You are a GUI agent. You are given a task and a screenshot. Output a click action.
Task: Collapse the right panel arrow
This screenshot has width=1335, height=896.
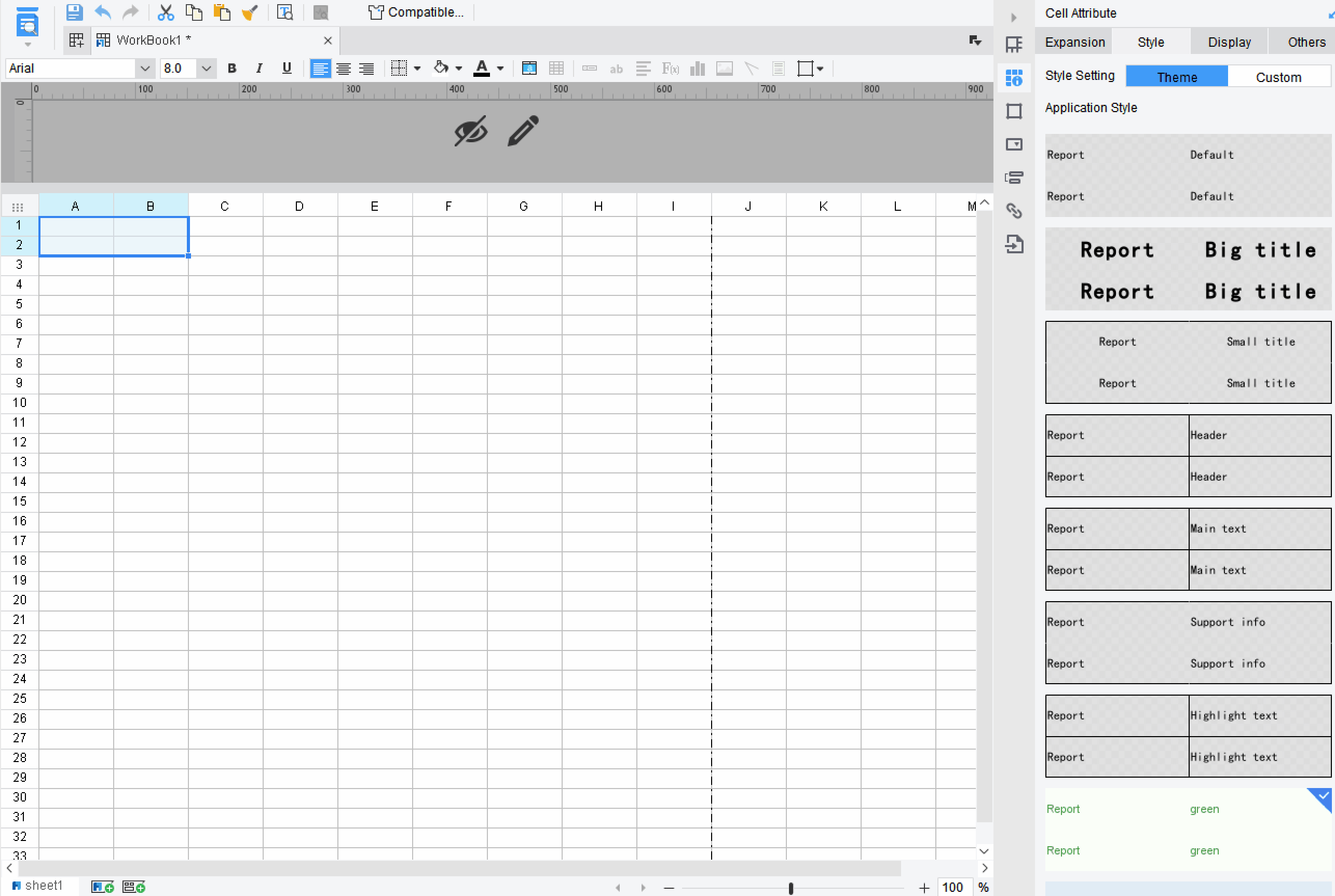(1014, 18)
